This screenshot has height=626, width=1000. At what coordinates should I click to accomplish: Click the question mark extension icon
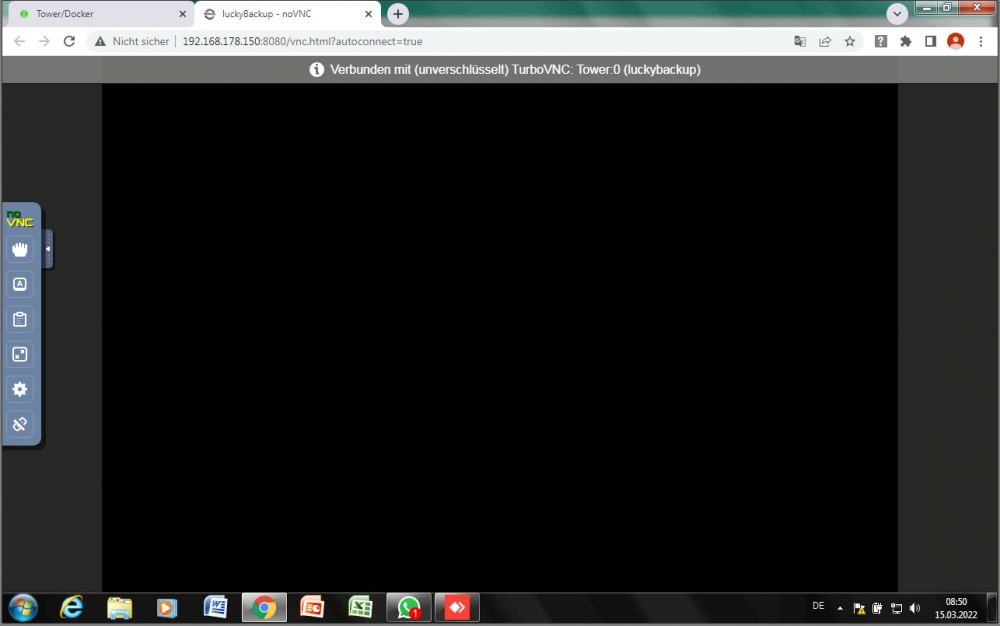(881, 41)
